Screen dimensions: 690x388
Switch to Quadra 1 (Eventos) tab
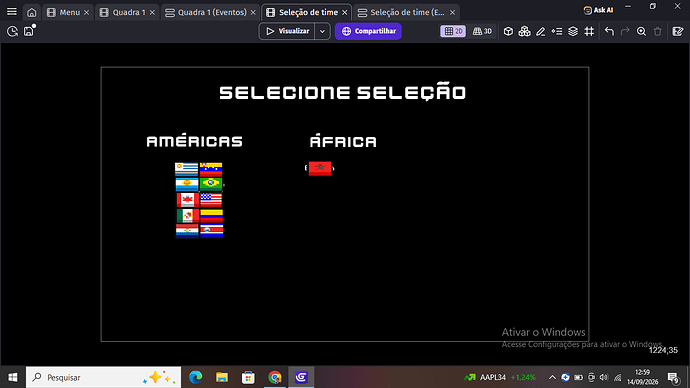click(x=206, y=12)
